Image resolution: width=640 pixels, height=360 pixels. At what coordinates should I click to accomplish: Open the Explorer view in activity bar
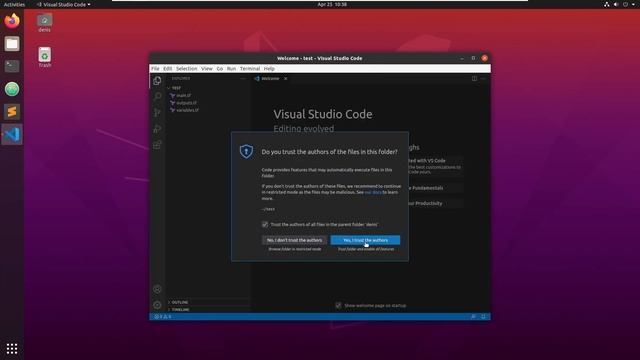click(x=157, y=80)
